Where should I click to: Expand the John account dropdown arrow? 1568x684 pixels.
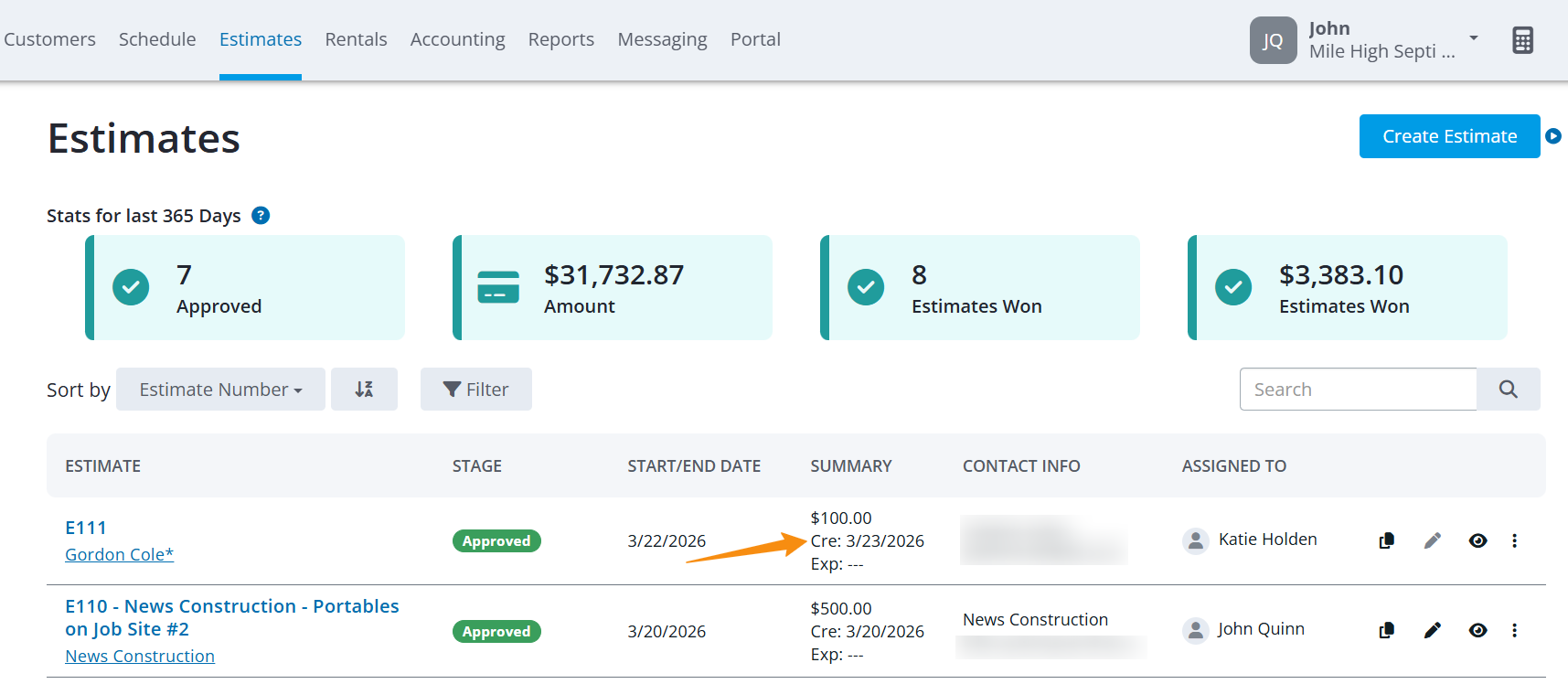[1474, 37]
